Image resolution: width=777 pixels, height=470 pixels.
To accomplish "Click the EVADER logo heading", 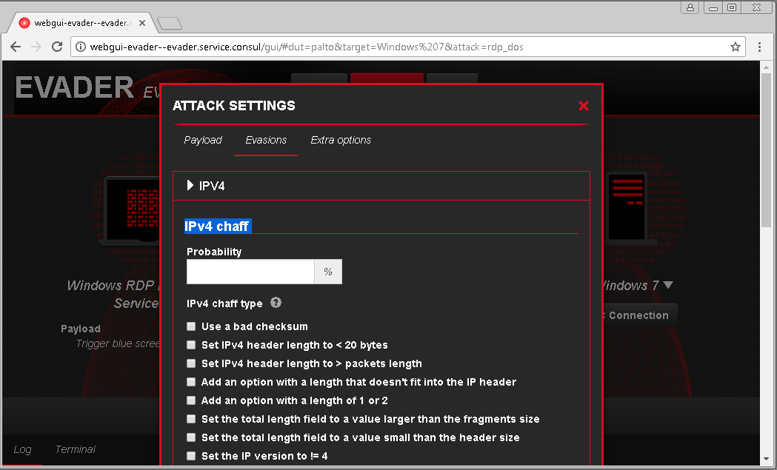I will 74,88.
